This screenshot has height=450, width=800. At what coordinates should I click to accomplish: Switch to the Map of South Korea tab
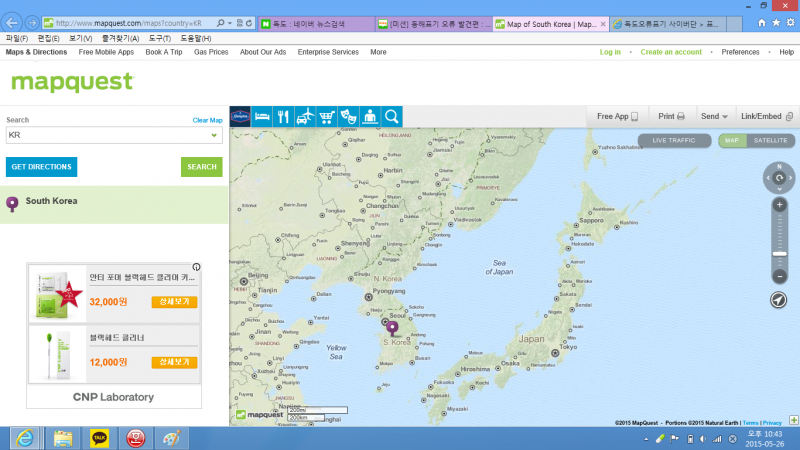point(548,22)
